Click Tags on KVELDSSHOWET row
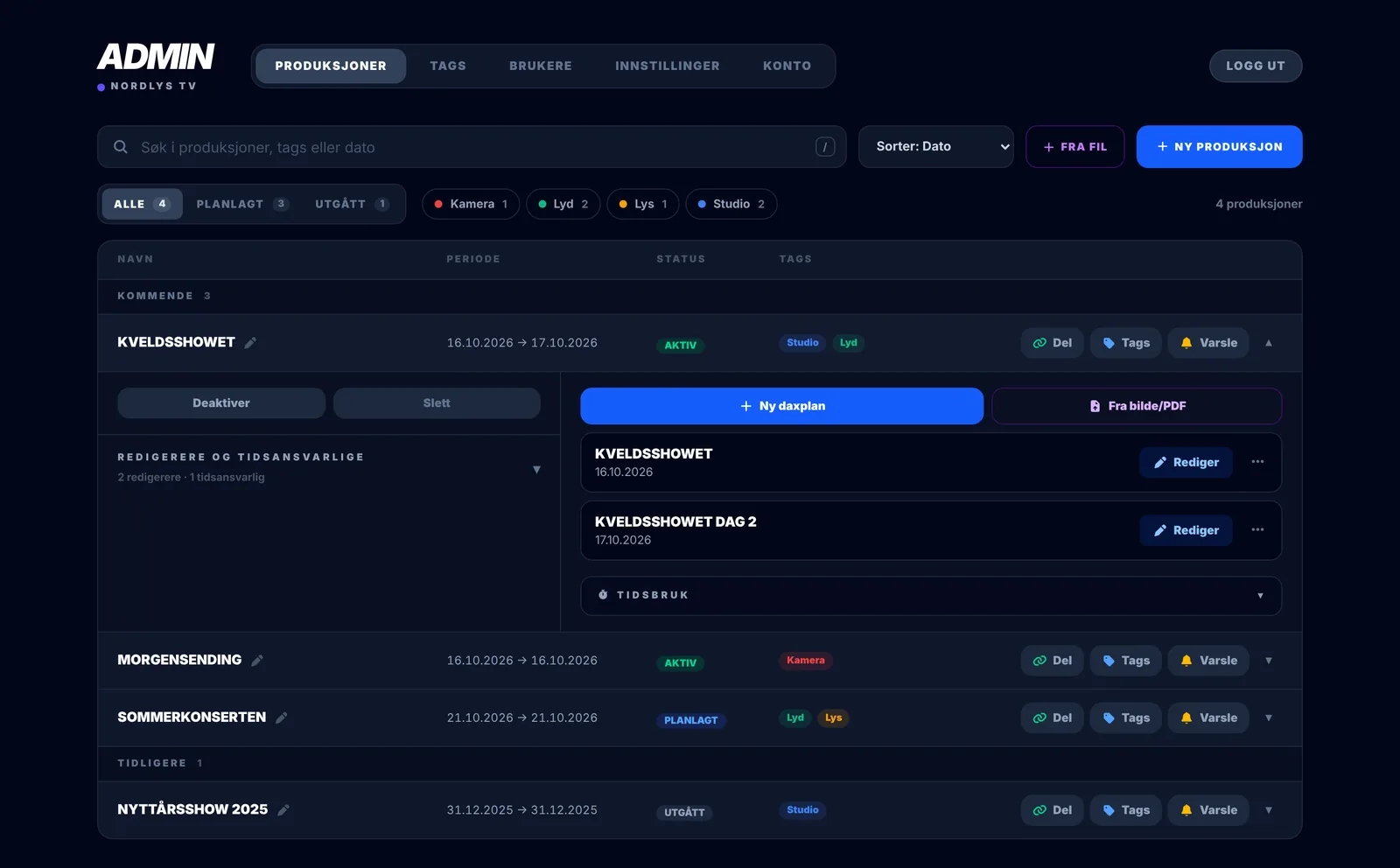 click(x=1126, y=343)
